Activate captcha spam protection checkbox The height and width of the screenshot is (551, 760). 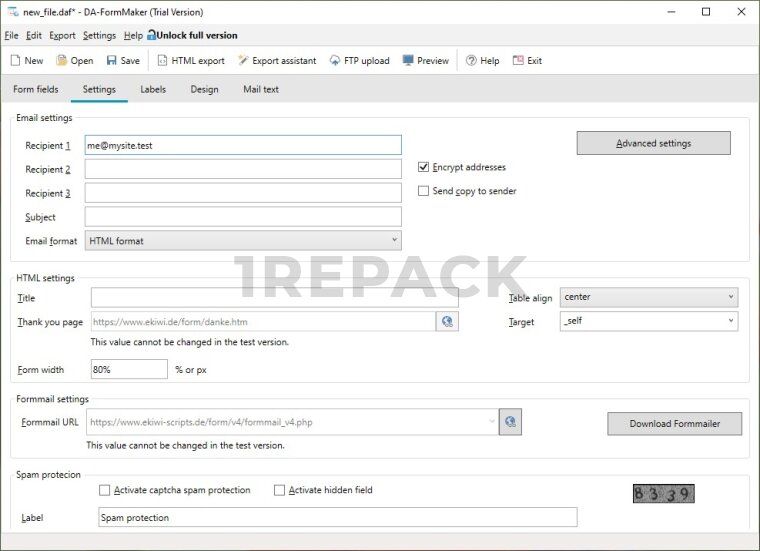point(105,490)
